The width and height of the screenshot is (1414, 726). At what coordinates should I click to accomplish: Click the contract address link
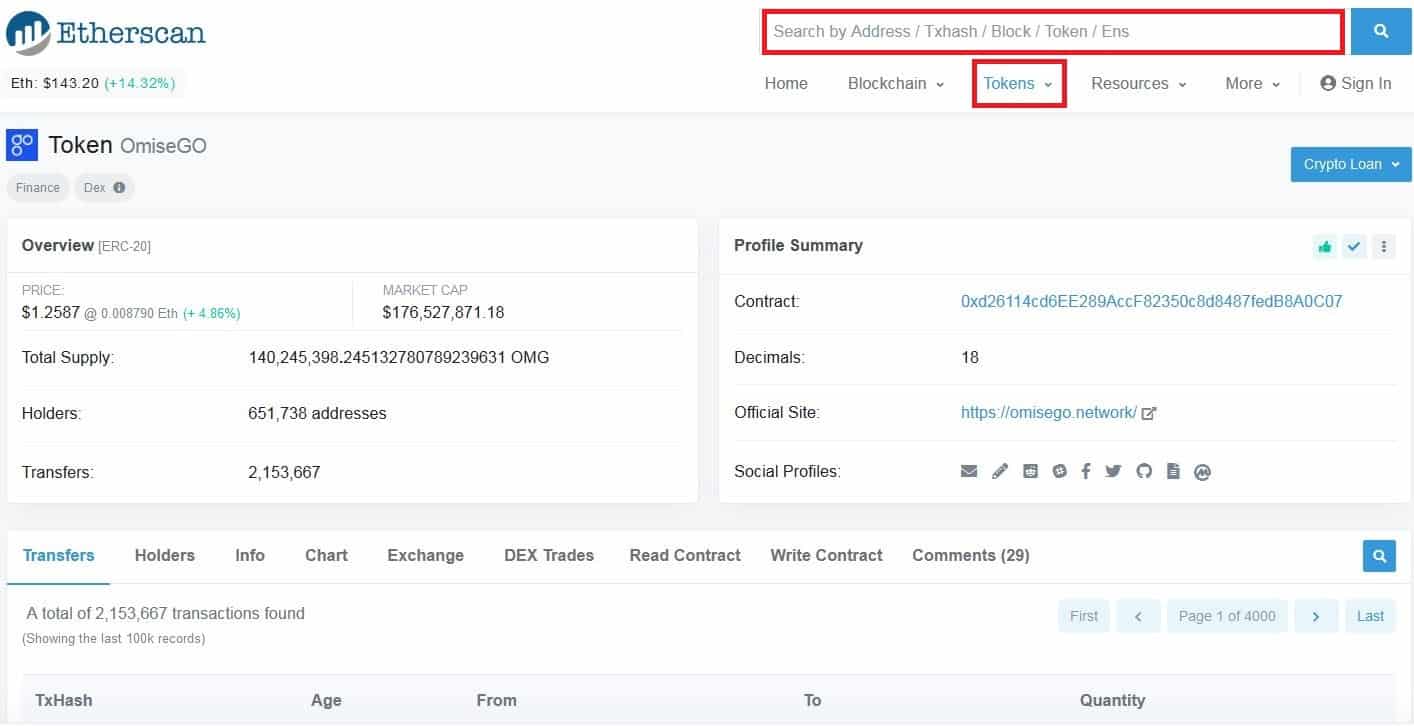click(1152, 301)
